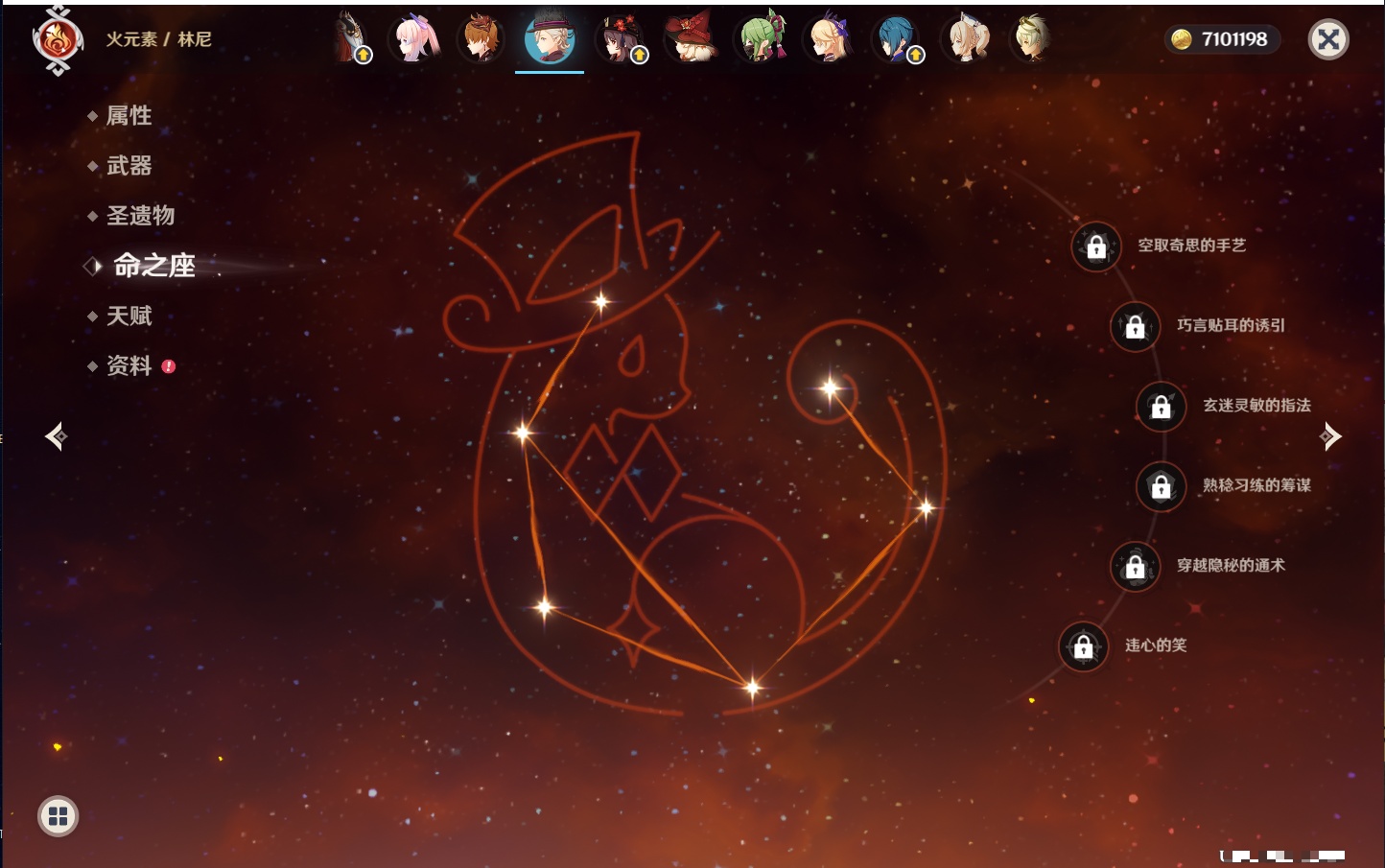
Task: Select the blue-haired Xingqiu avatar
Action: (x=899, y=39)
